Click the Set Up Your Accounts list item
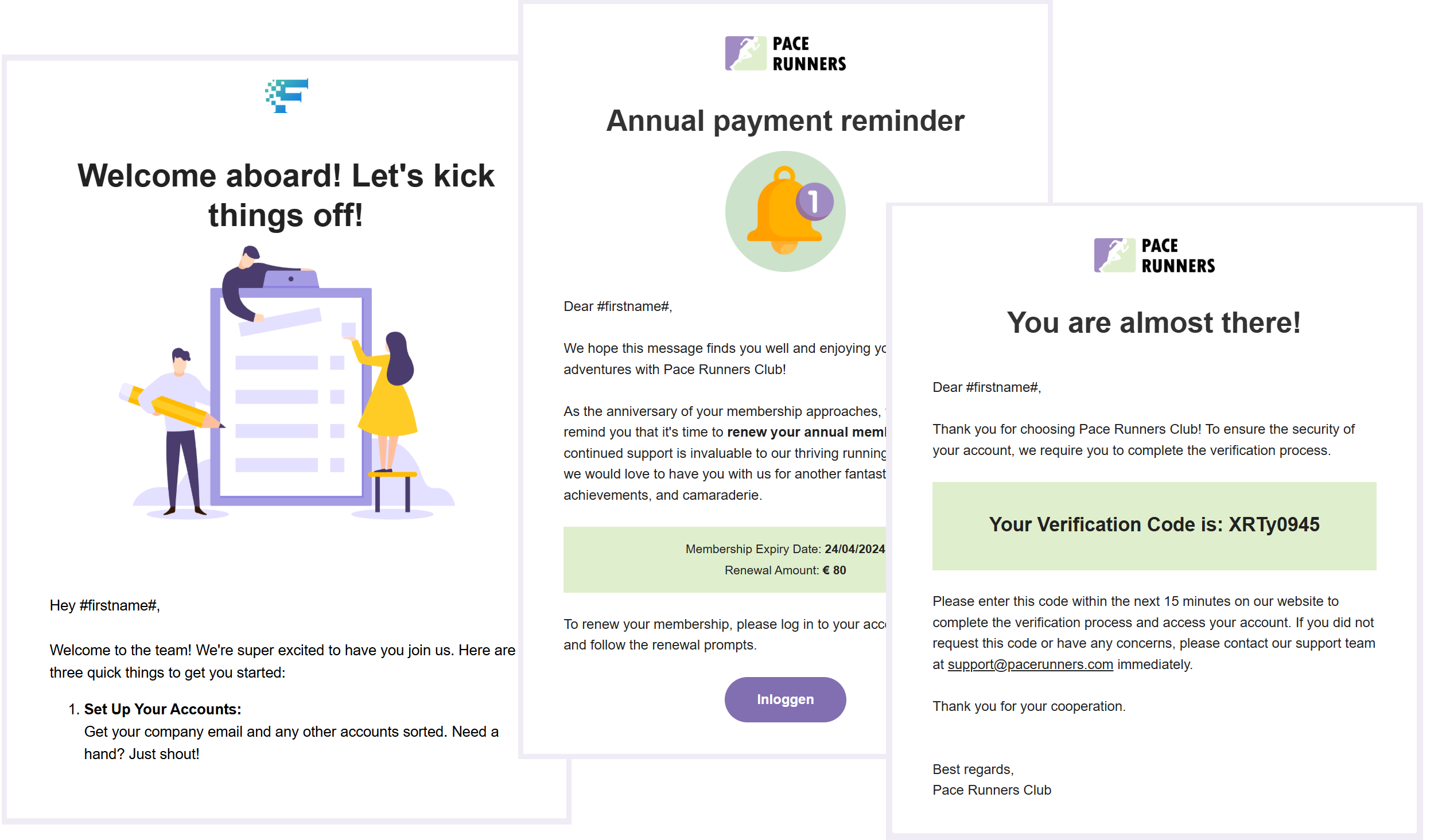The width and height of the screenshot is (1442, 840). pyautogui.click(x=162, y=709)
